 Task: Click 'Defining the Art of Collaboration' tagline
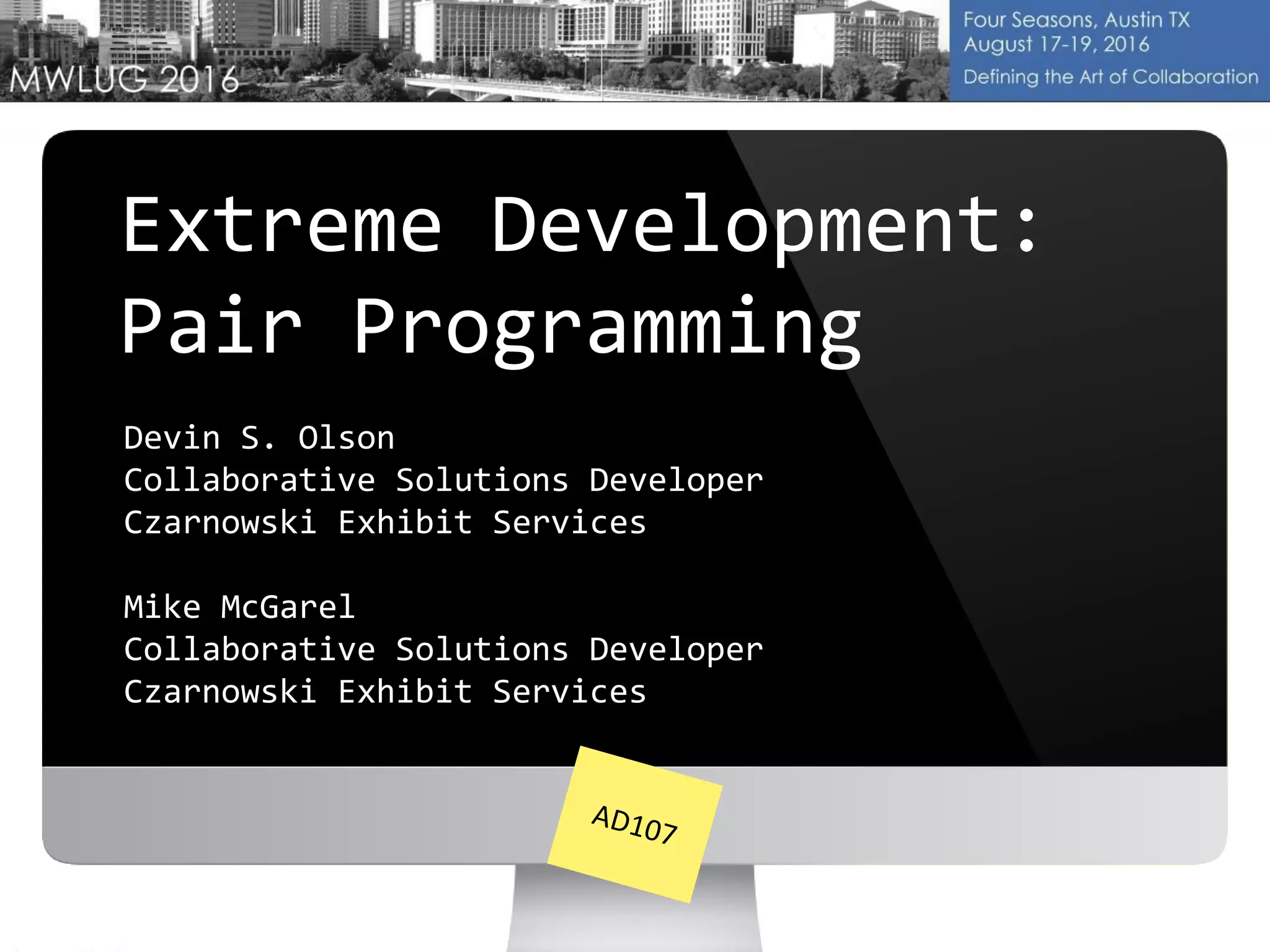pos(1110,77)
